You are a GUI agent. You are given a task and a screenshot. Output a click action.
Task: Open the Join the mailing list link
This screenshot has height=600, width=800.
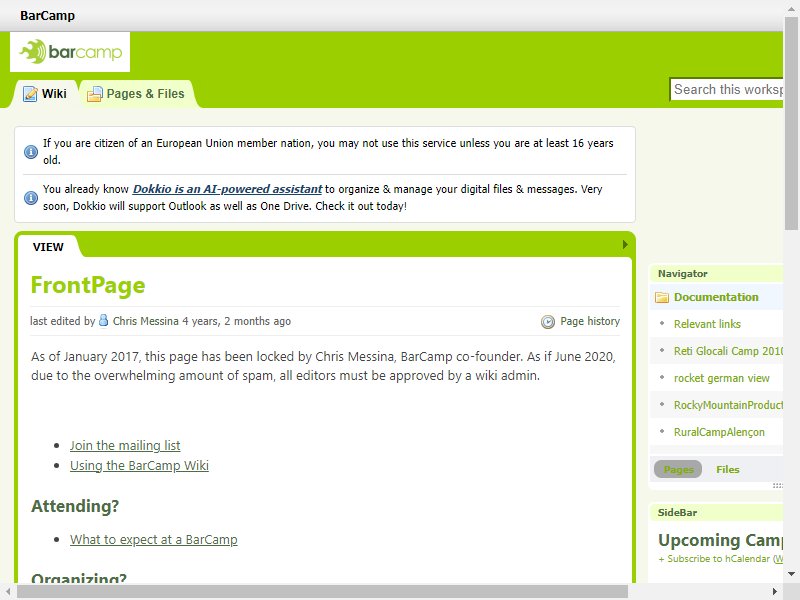(x=125, y=445)
